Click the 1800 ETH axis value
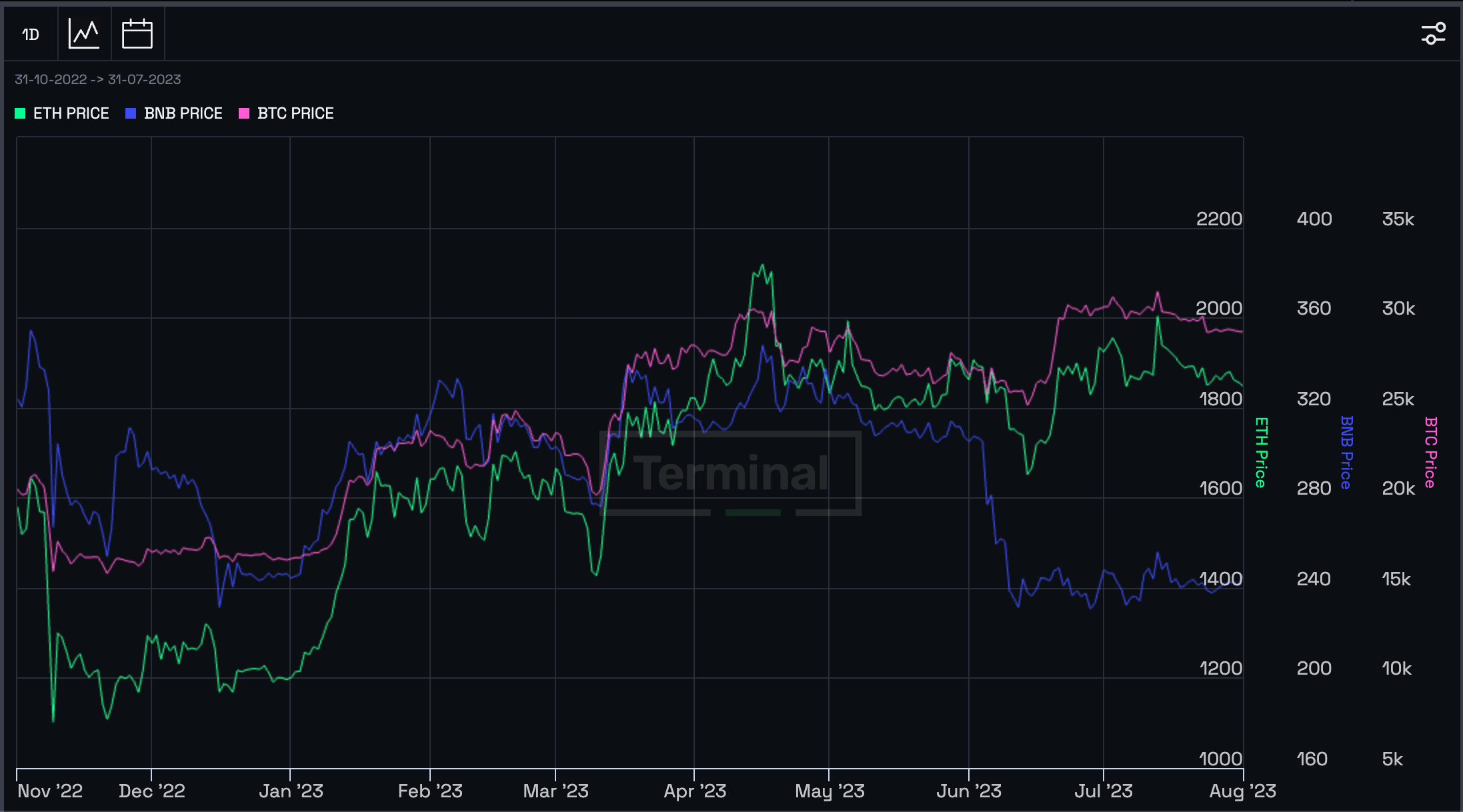 pos(1220,399)
